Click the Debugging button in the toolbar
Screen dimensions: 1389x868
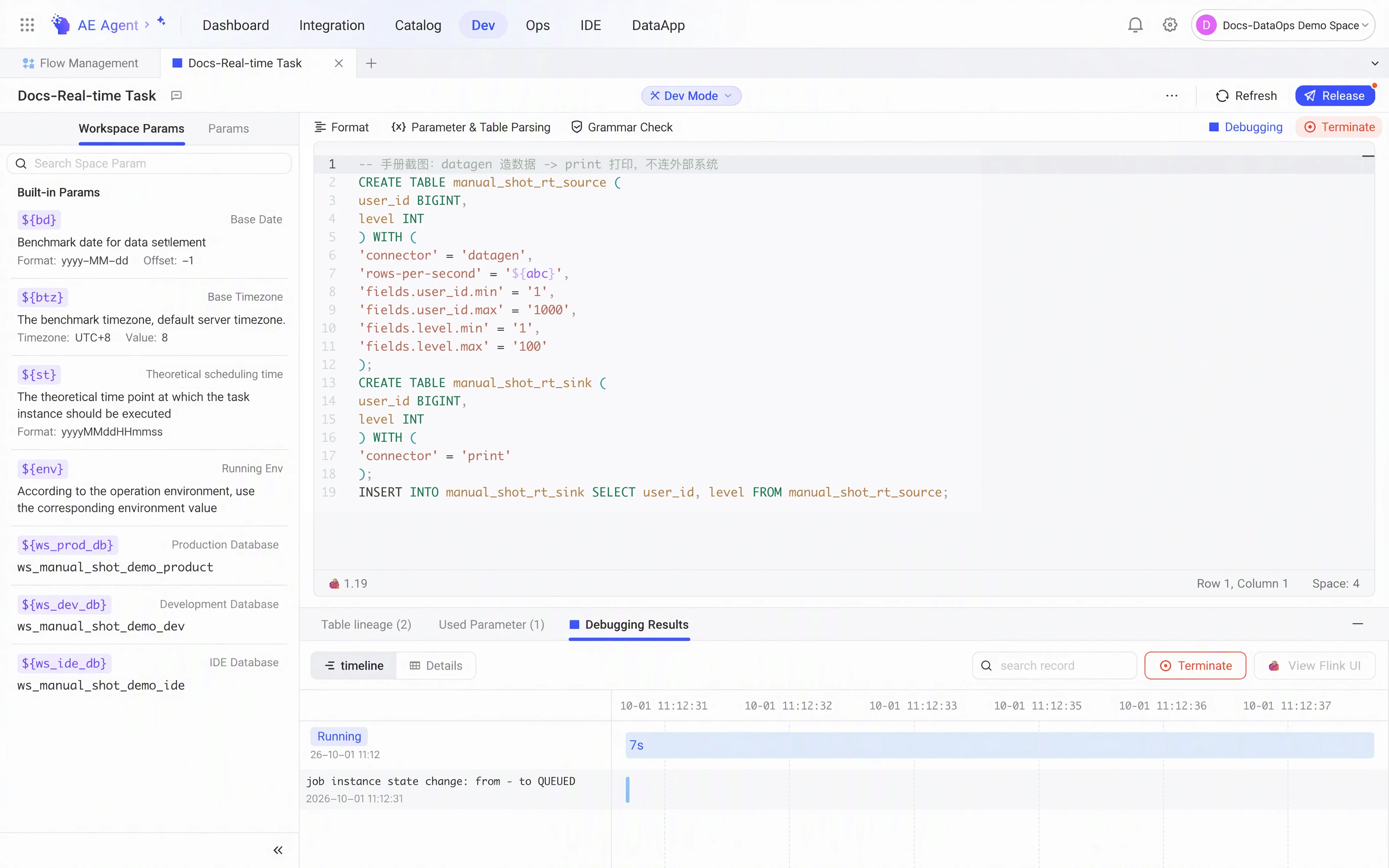(x=1245, y=128)
